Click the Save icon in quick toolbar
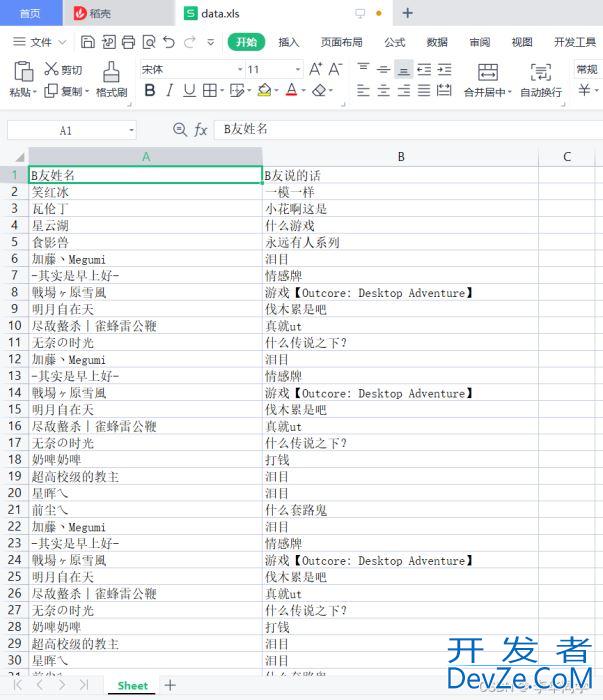Viewport: 603px width, 700px height. [x=87, y=42]
